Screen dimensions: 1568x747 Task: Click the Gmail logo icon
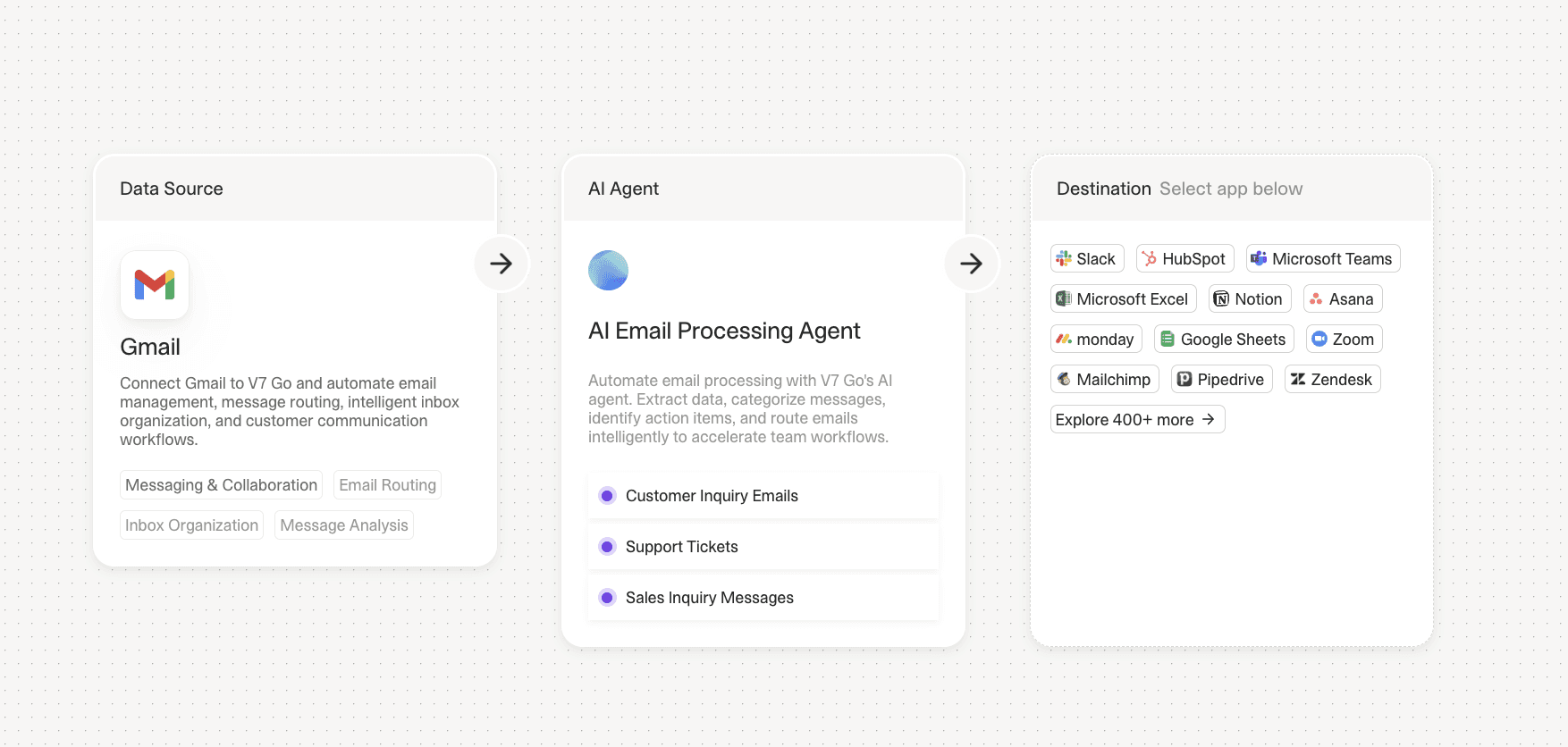point(155,285)
